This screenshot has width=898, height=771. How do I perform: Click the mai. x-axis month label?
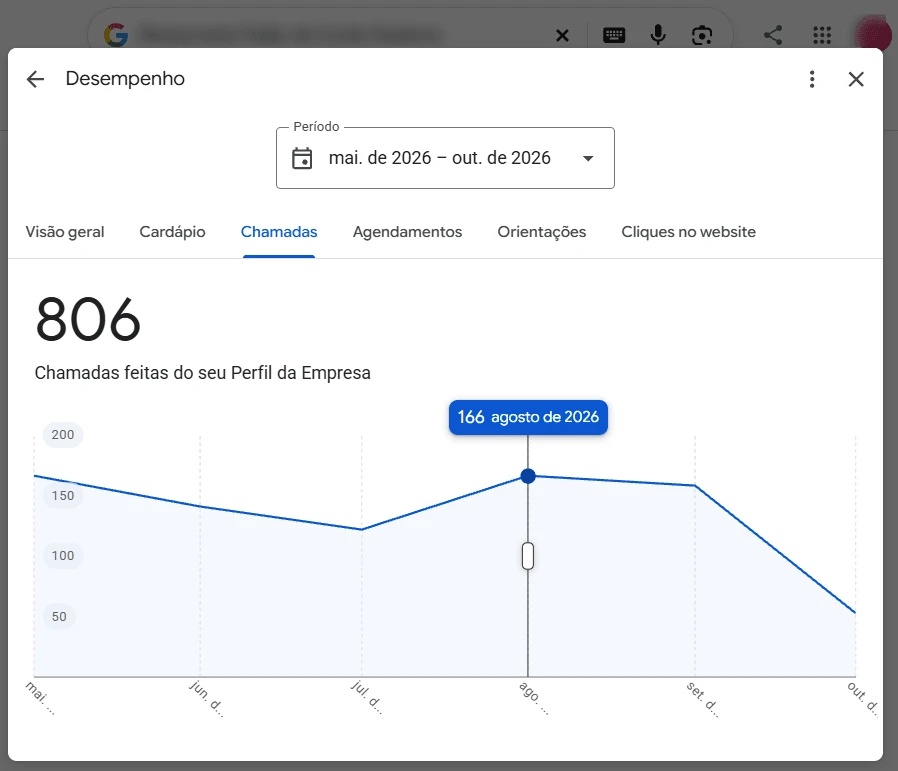tap(41, 698)
